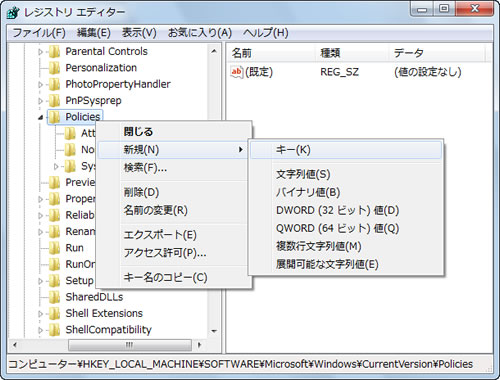
Task: Open the お気に入り(A) menu
Action: pyautogui.click(x=200, y=33)
